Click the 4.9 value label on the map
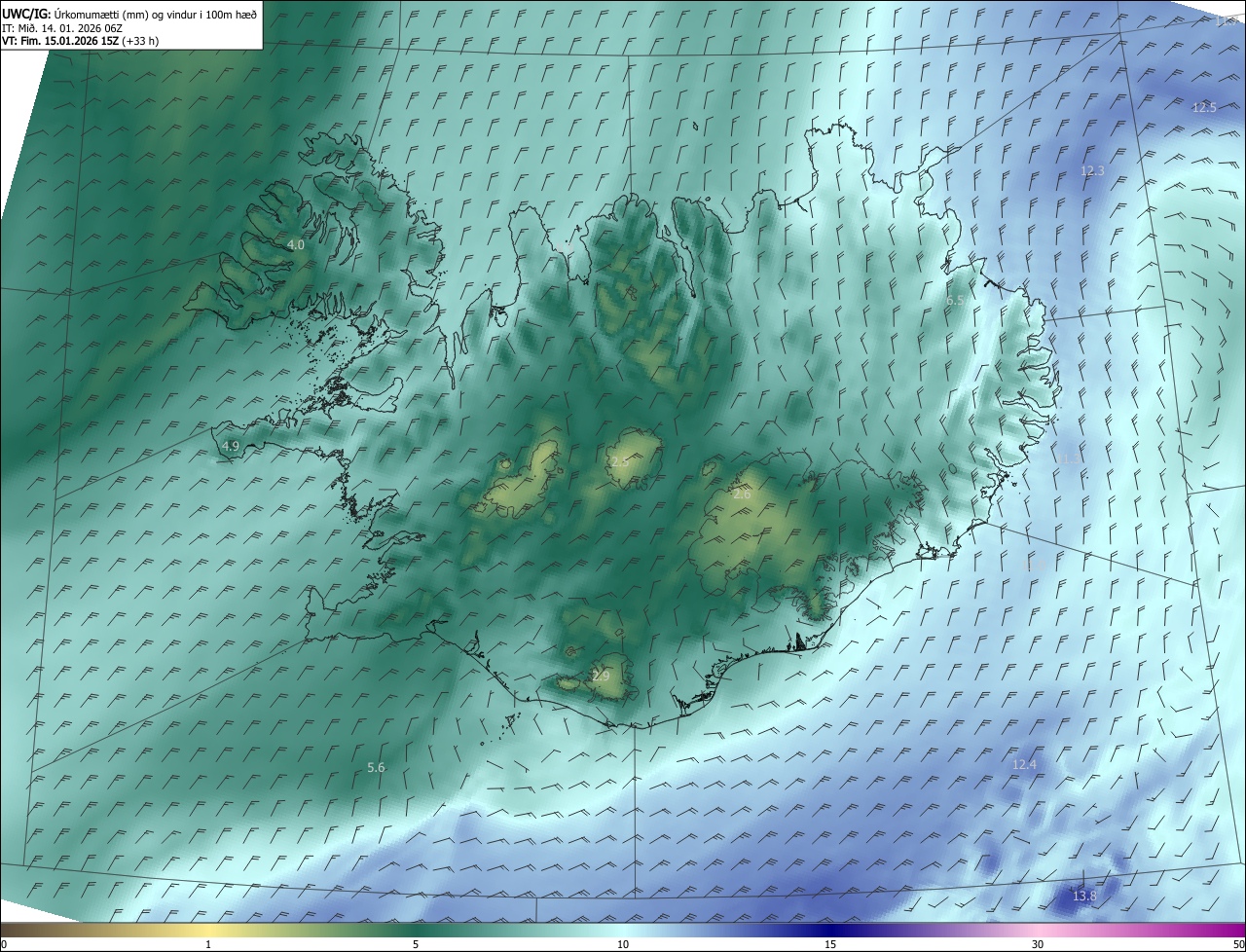The image size is (1246, 952). click(x=231, y=446)
